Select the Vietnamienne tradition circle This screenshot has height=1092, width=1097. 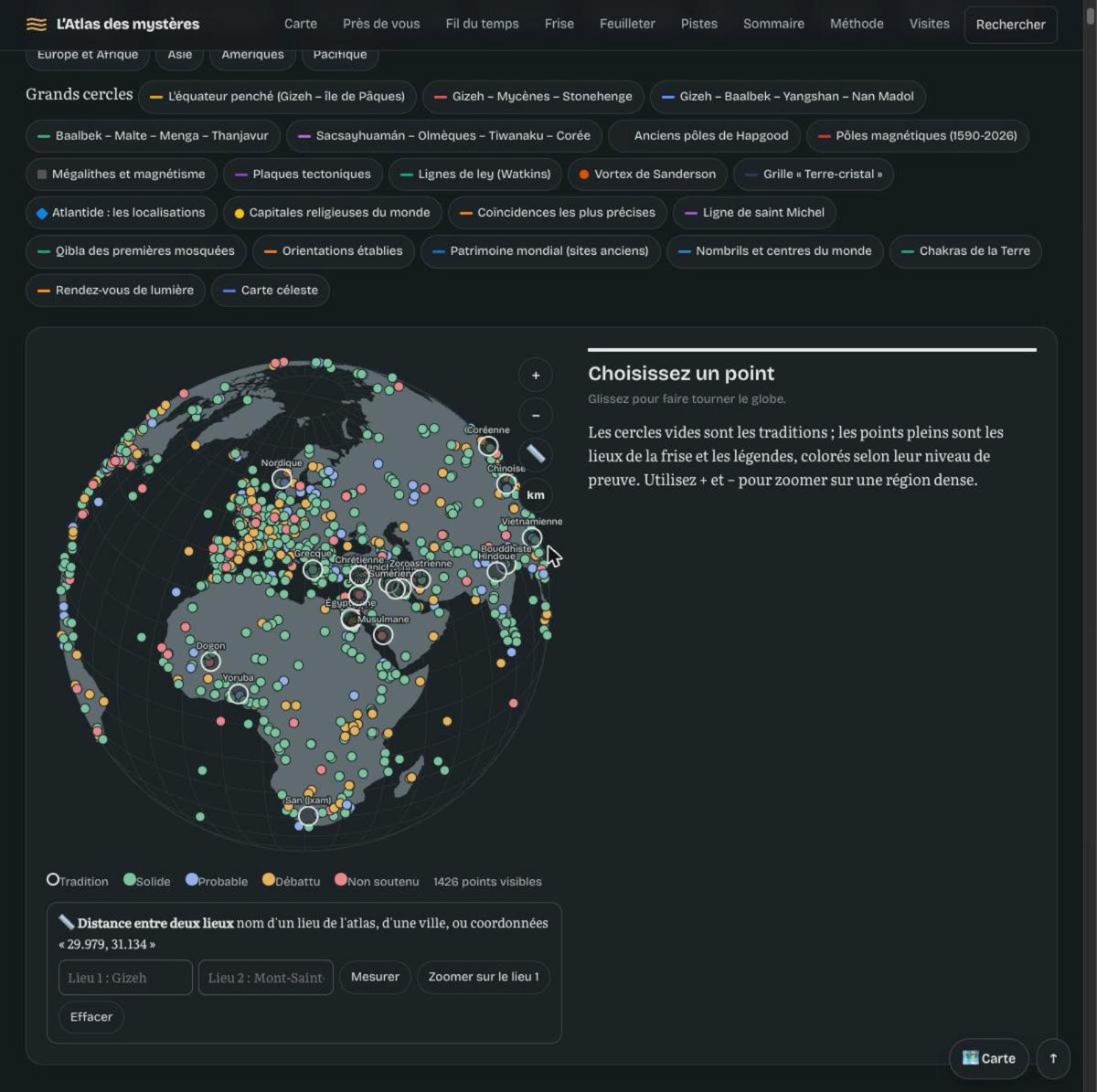click(532, 538)
